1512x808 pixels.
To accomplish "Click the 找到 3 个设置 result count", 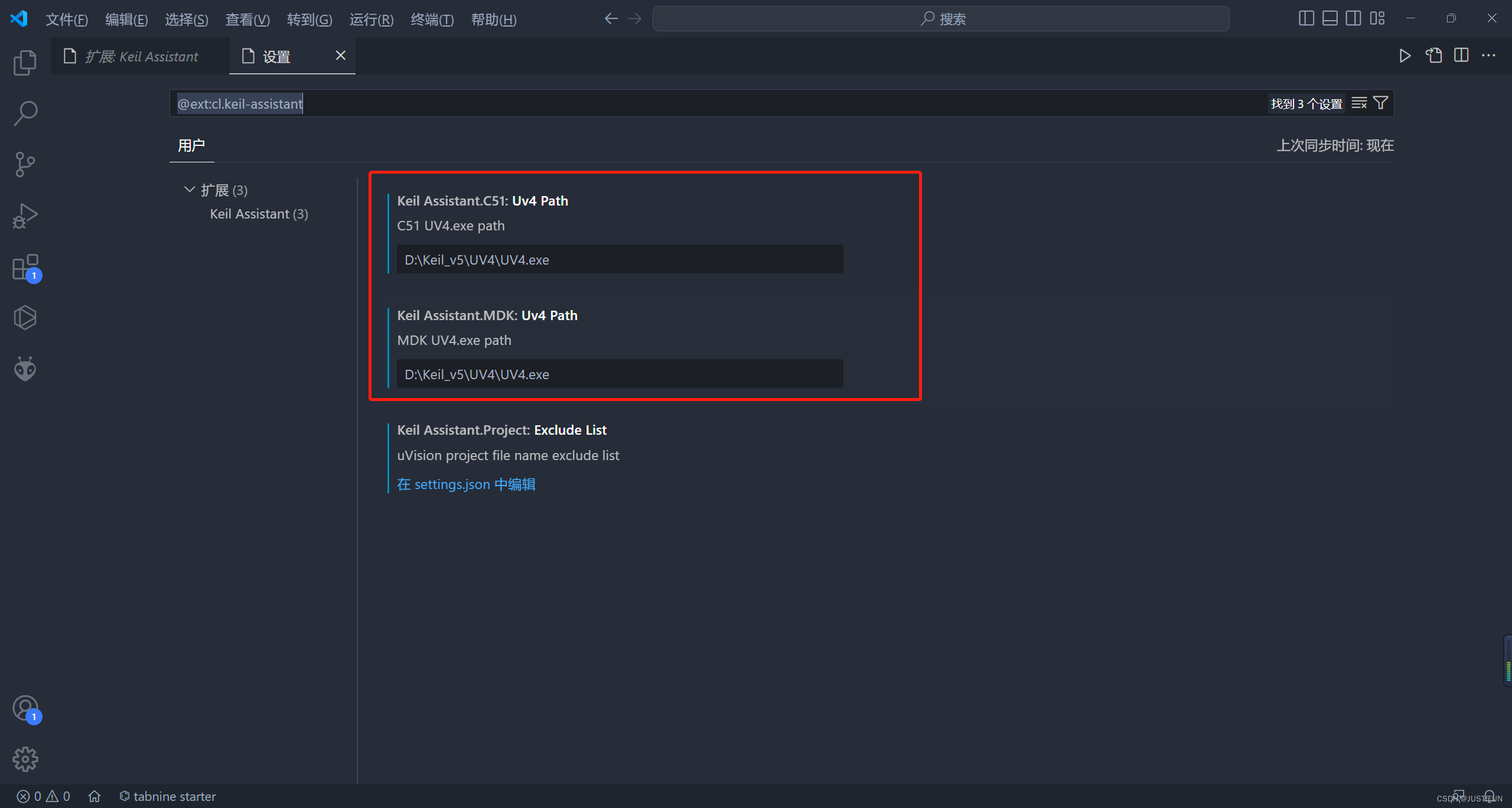I will click(x=1306, y=104).
